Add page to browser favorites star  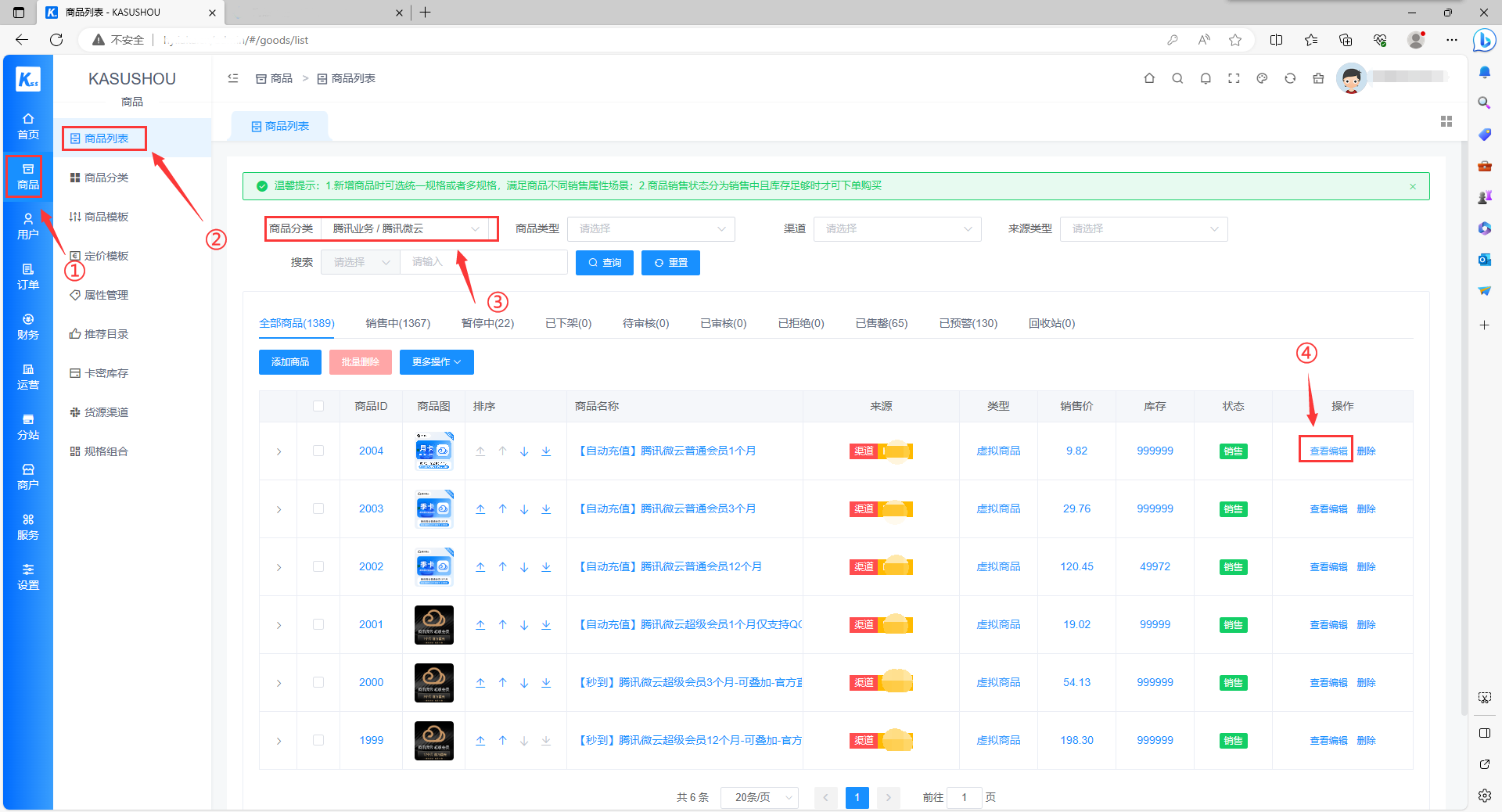pyautogui.click(x=1235, y=40)
